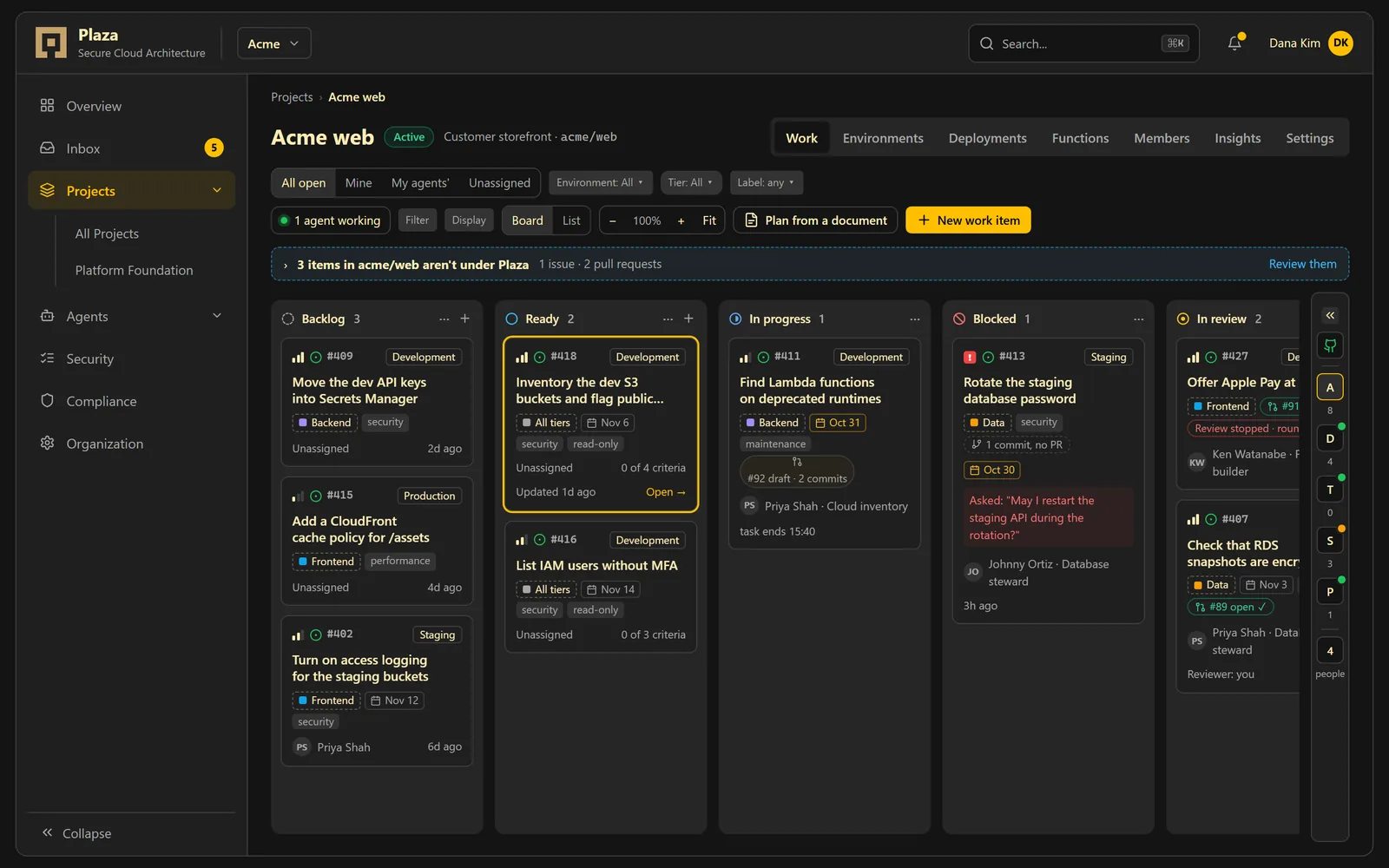The height and width of the screenshot is (868, 1389).
Task: Expand the untracked items banner chevron
Action: 286,265
